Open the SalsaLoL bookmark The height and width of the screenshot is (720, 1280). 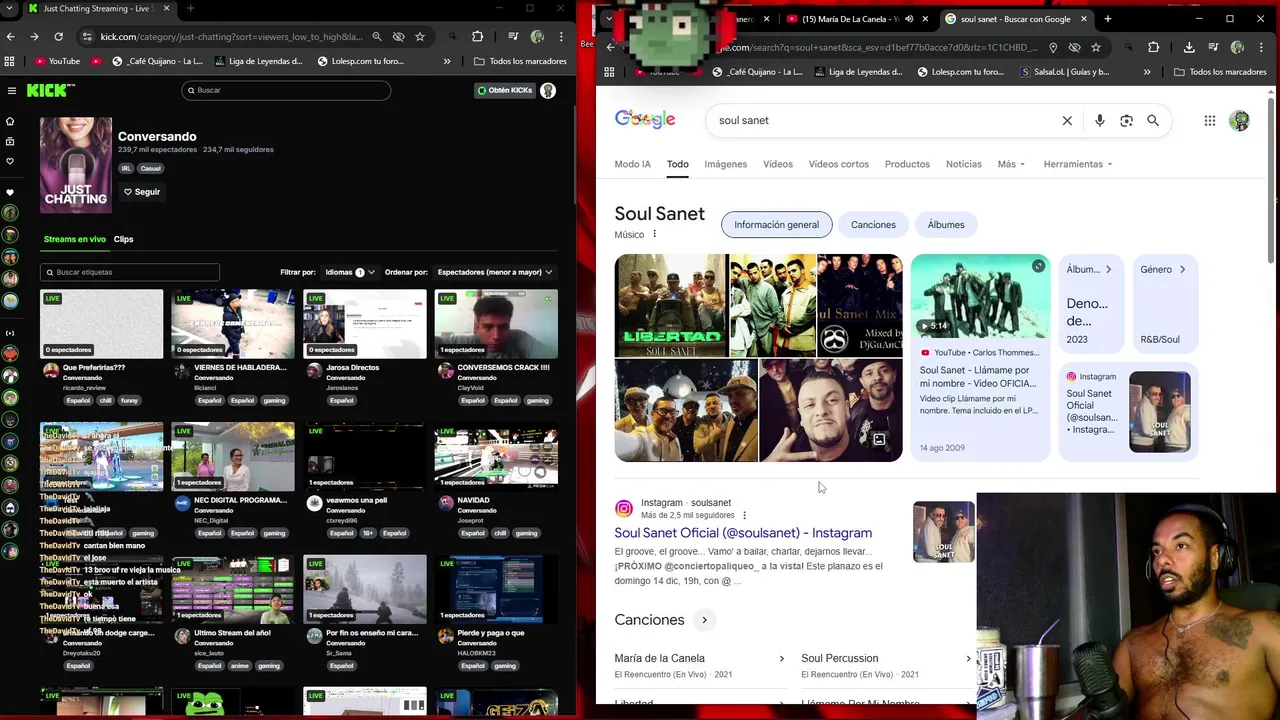[x=1064, y=72]
